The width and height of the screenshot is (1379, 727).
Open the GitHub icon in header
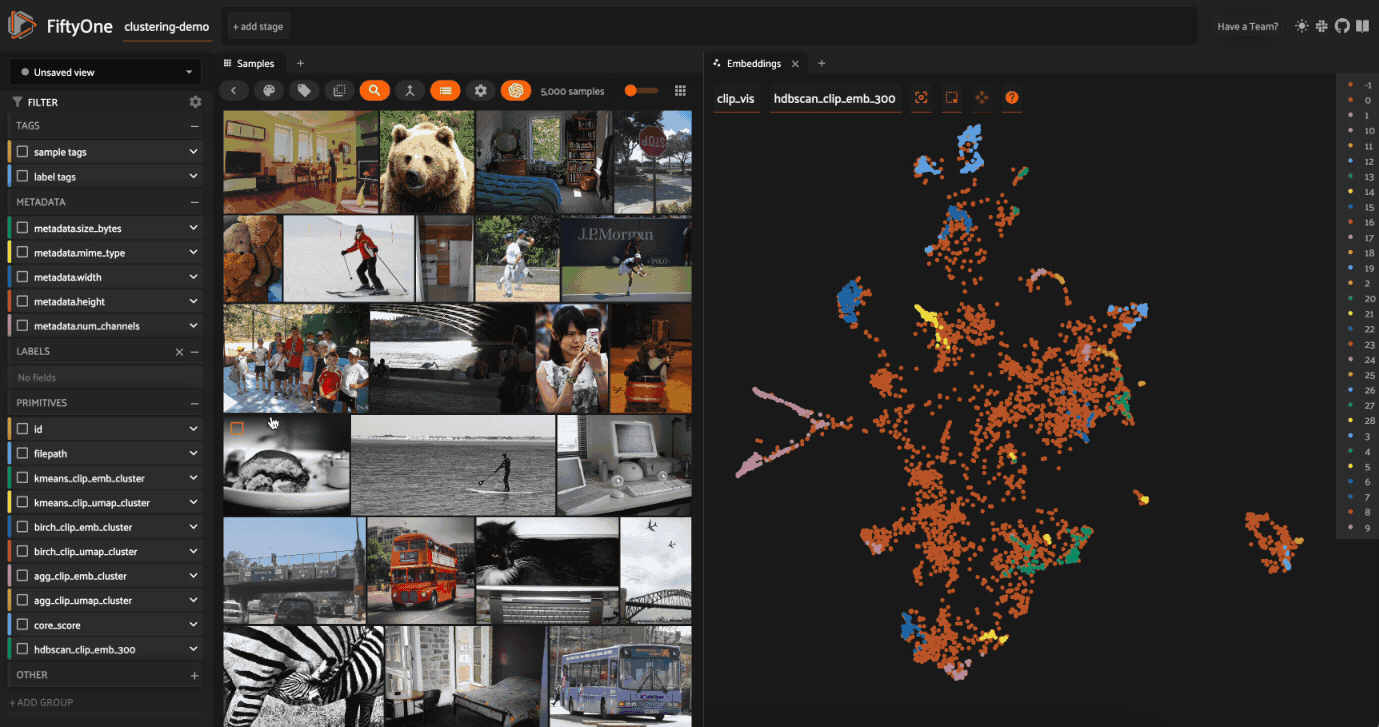point(1342,26)
